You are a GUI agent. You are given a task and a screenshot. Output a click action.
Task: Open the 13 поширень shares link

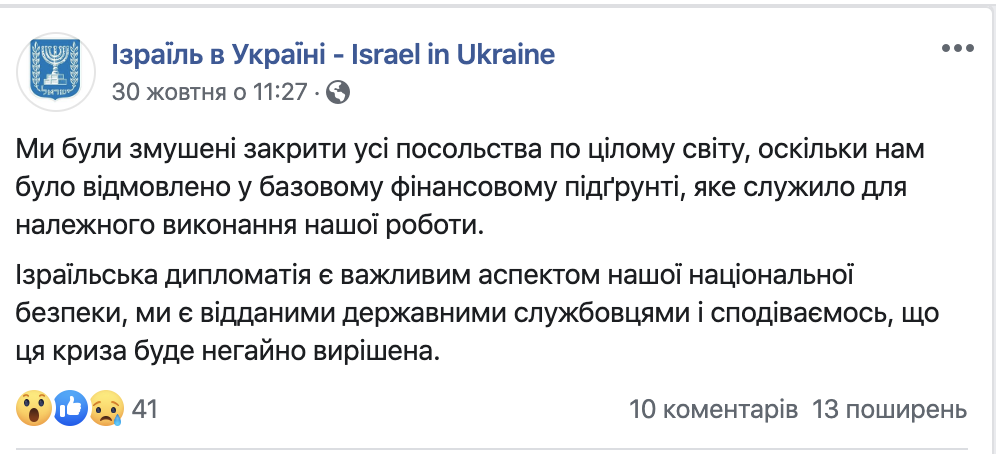point(890,410)
